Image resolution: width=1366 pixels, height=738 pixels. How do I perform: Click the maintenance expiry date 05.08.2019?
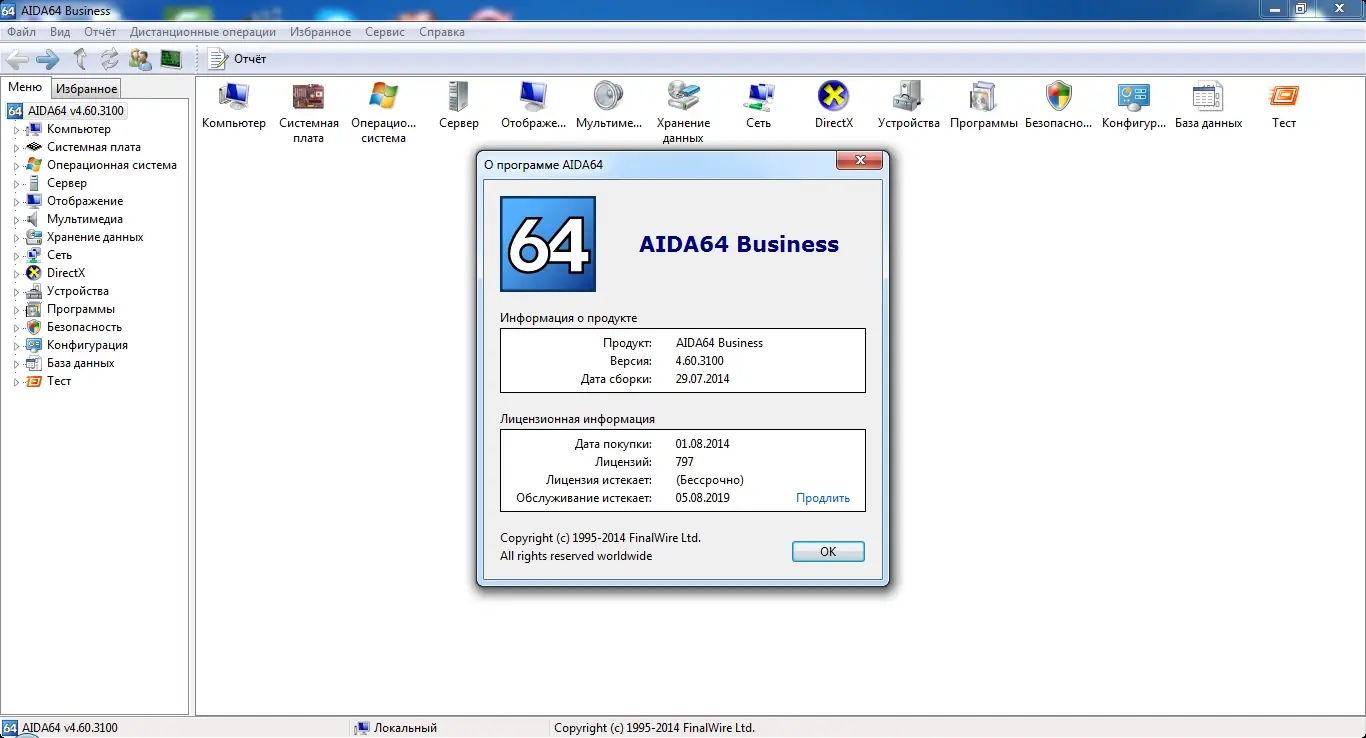[703, 498]
